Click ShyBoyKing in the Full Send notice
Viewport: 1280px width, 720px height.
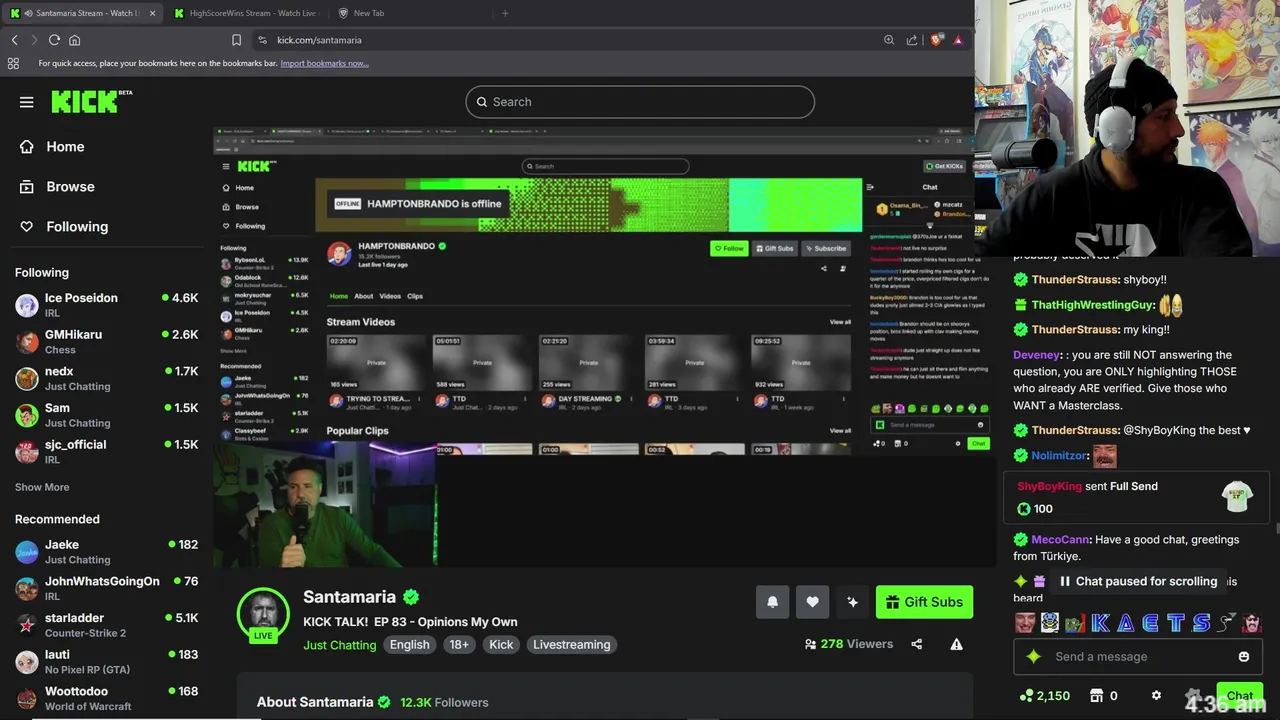[1049, 486]
